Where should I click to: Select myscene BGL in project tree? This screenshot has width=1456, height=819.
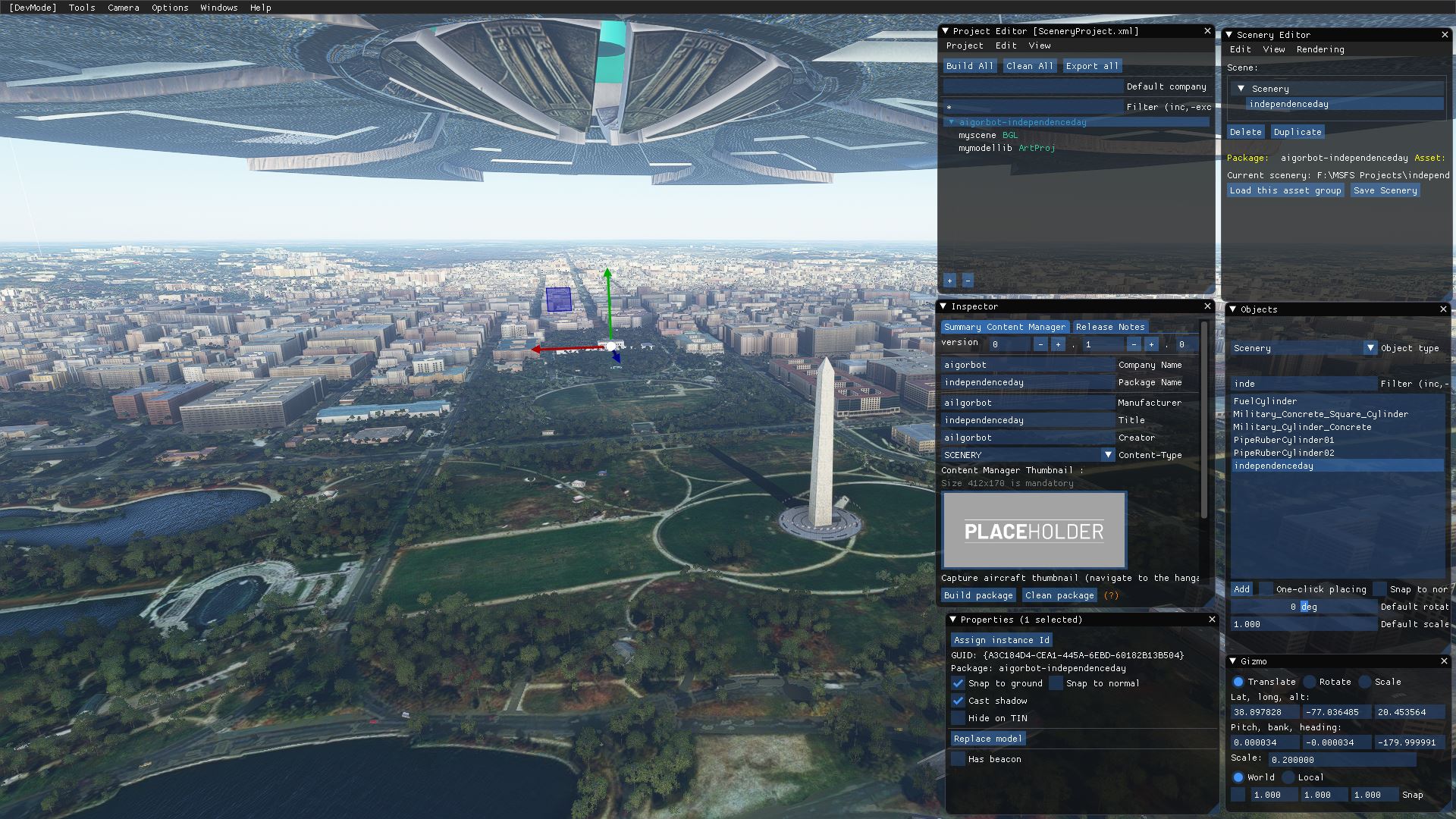click(x=988, y=135)
